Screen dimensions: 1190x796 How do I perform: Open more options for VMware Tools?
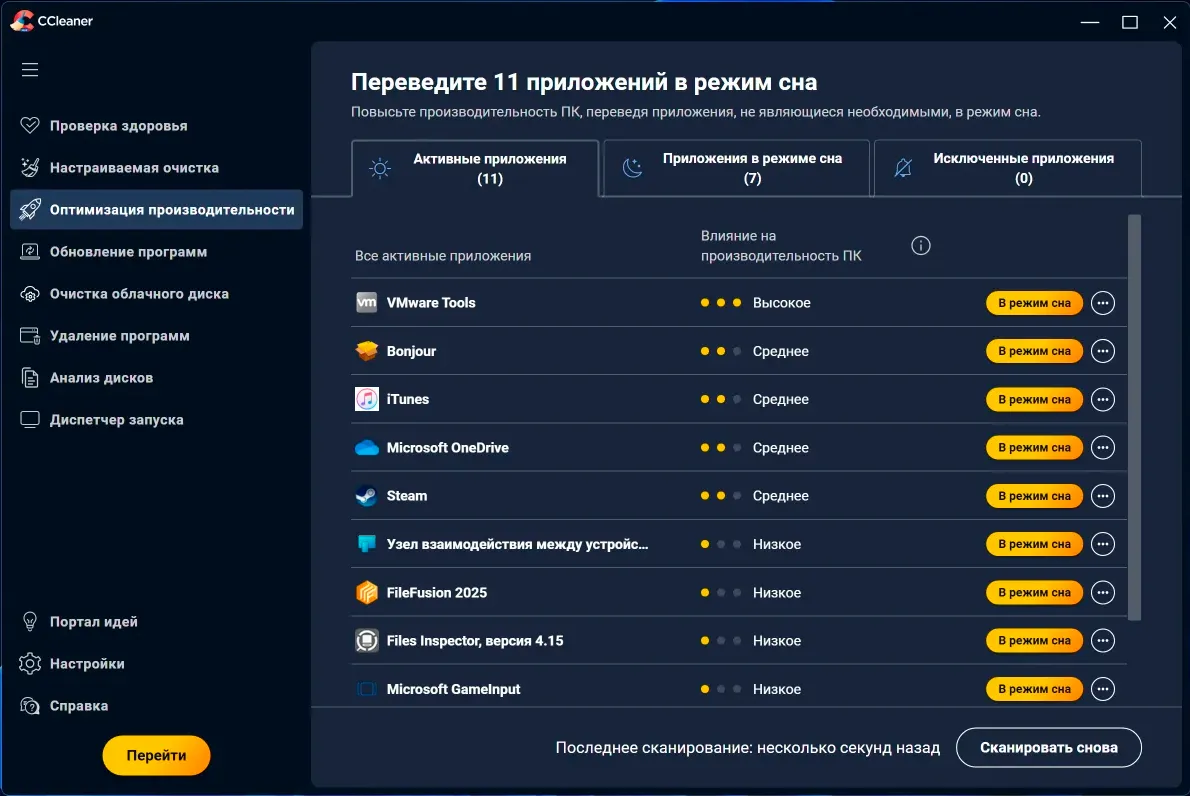pyautogui.click(x=1103, y=303)
